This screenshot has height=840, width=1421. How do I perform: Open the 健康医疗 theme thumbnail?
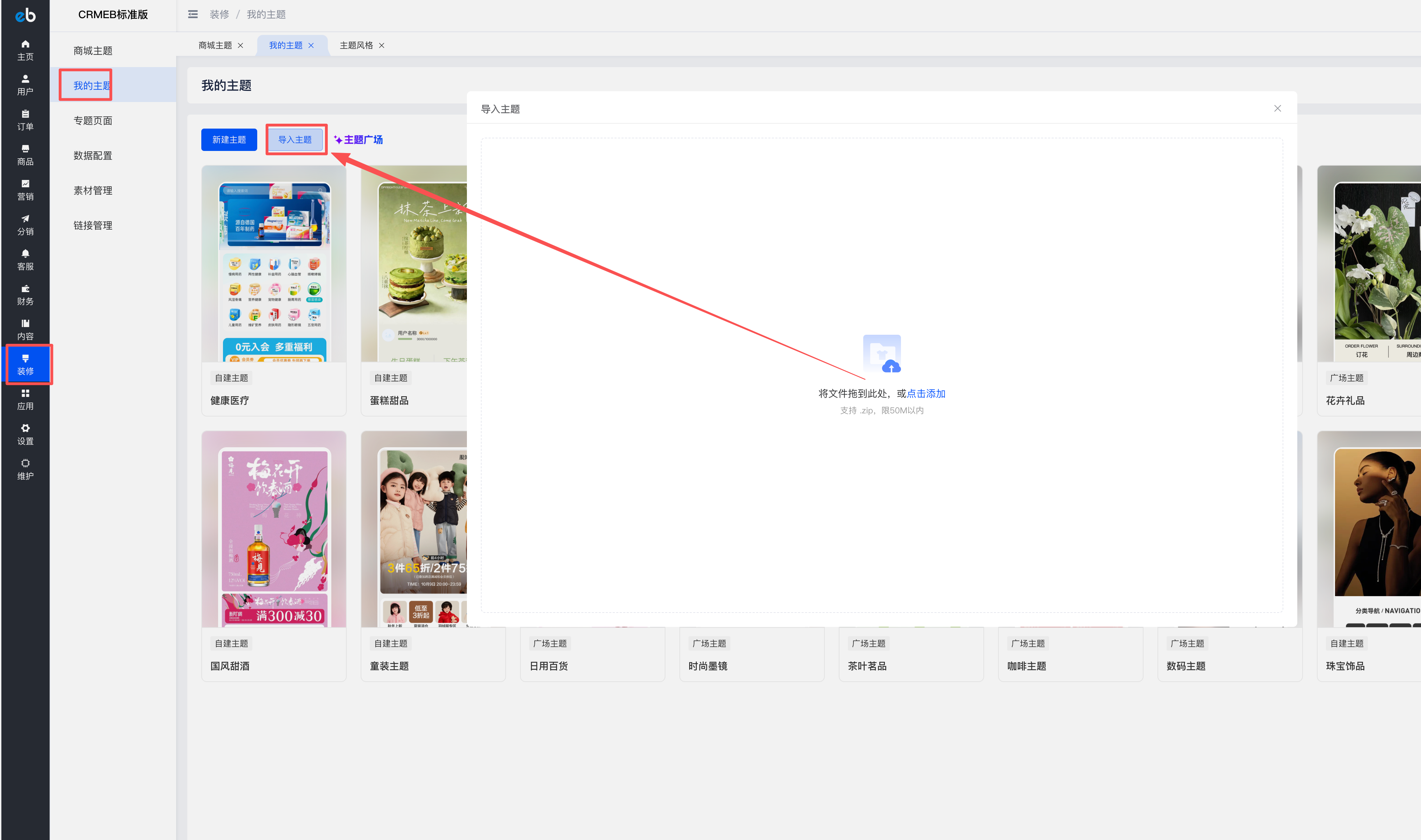tap(274, 264)
